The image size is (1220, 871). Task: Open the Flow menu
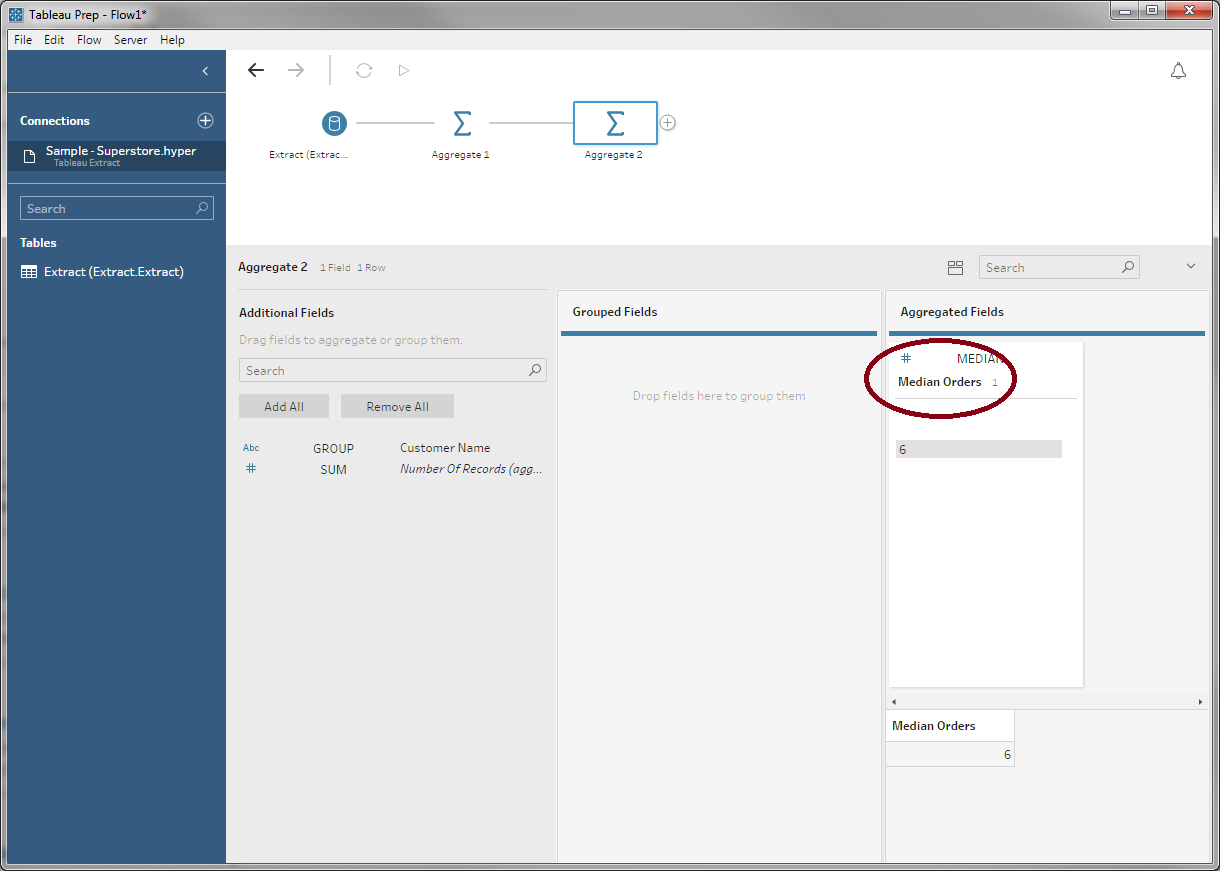(x=89, y=40)
